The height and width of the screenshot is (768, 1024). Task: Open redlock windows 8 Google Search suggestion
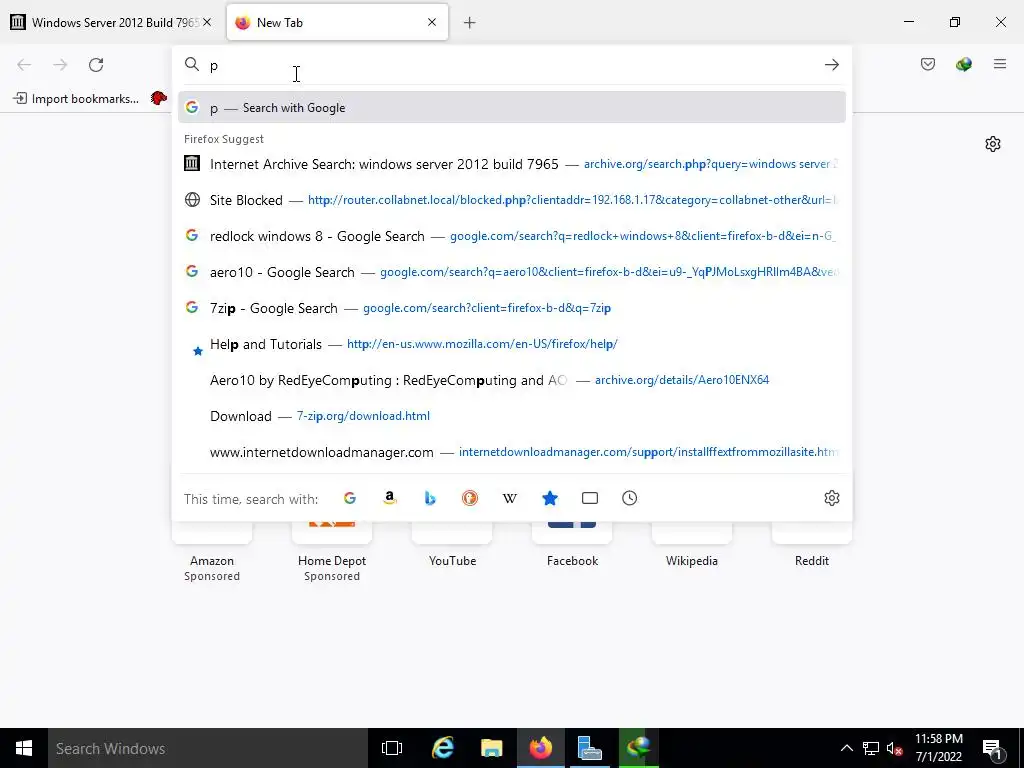(511, 236)
